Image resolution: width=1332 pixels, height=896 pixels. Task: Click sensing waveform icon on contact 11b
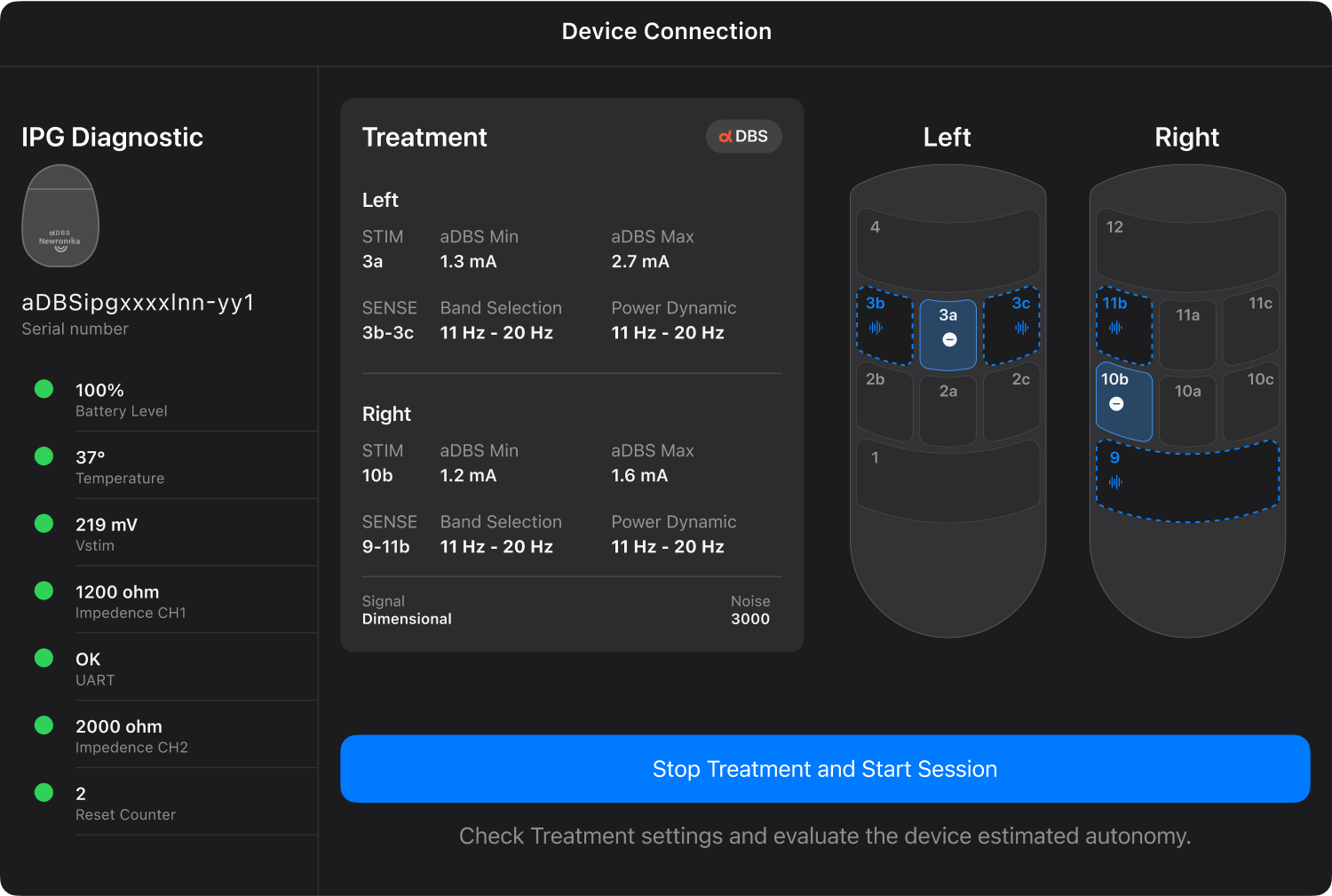click(x=1115, y=328)
